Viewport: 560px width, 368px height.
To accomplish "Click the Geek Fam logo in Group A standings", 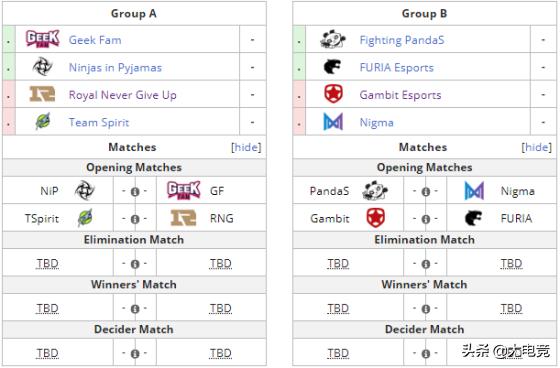I will coord(42,39).
